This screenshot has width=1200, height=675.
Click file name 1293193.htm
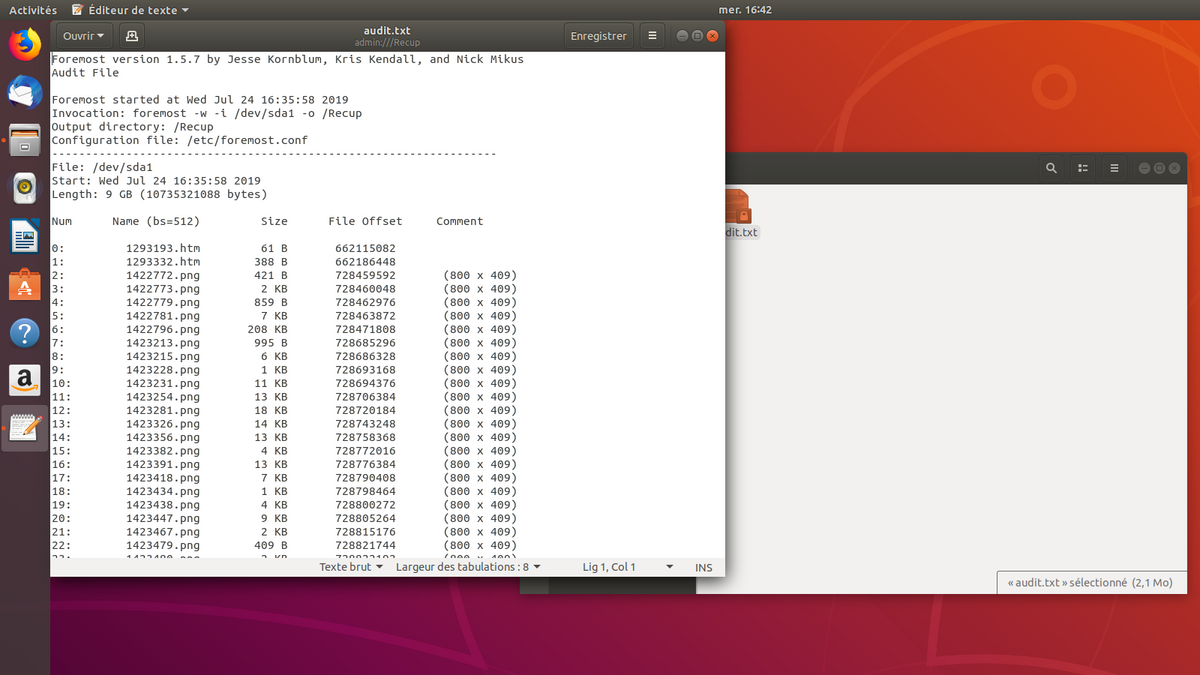(163, 248)
